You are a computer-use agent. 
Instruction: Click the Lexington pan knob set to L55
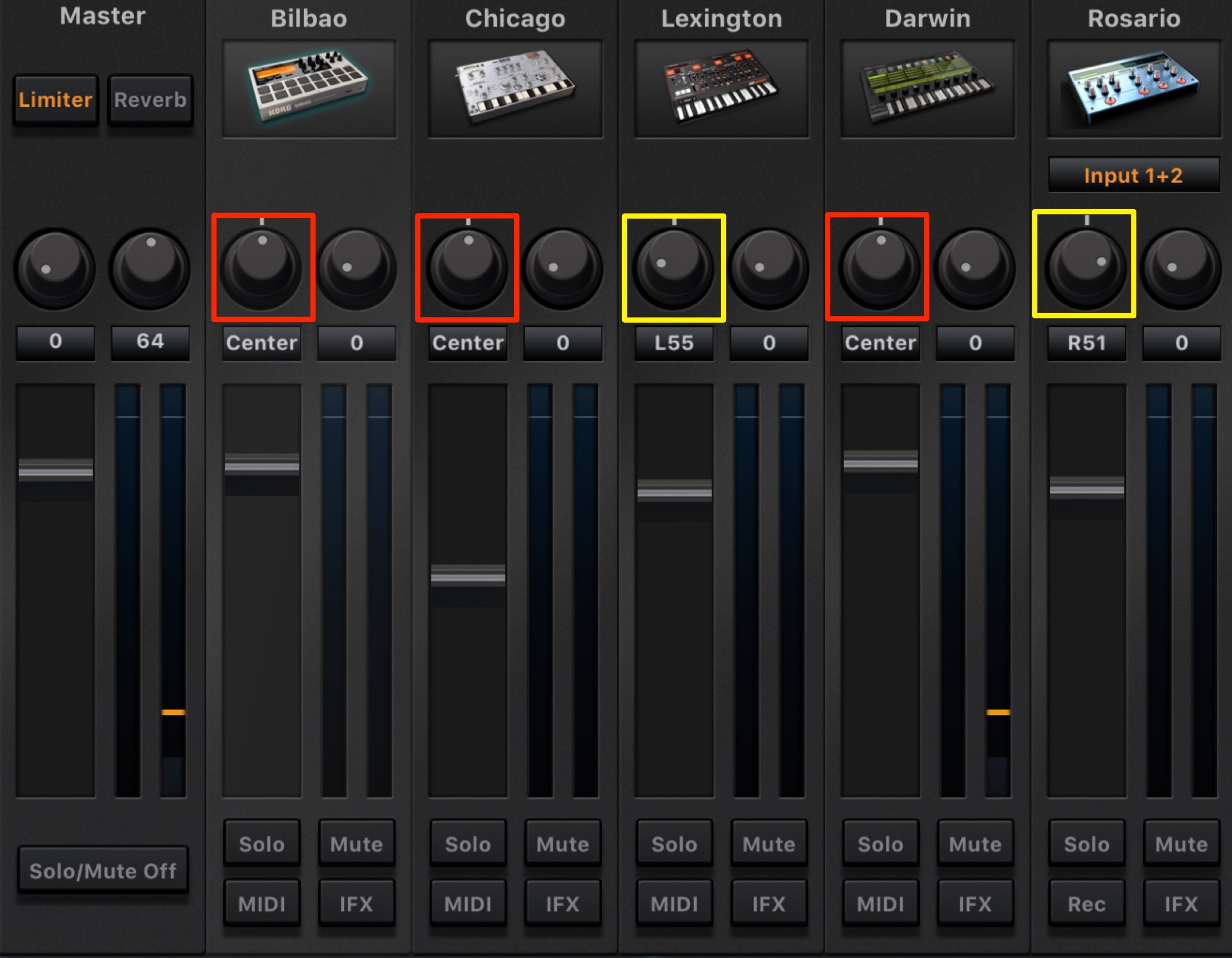[673, 267]
